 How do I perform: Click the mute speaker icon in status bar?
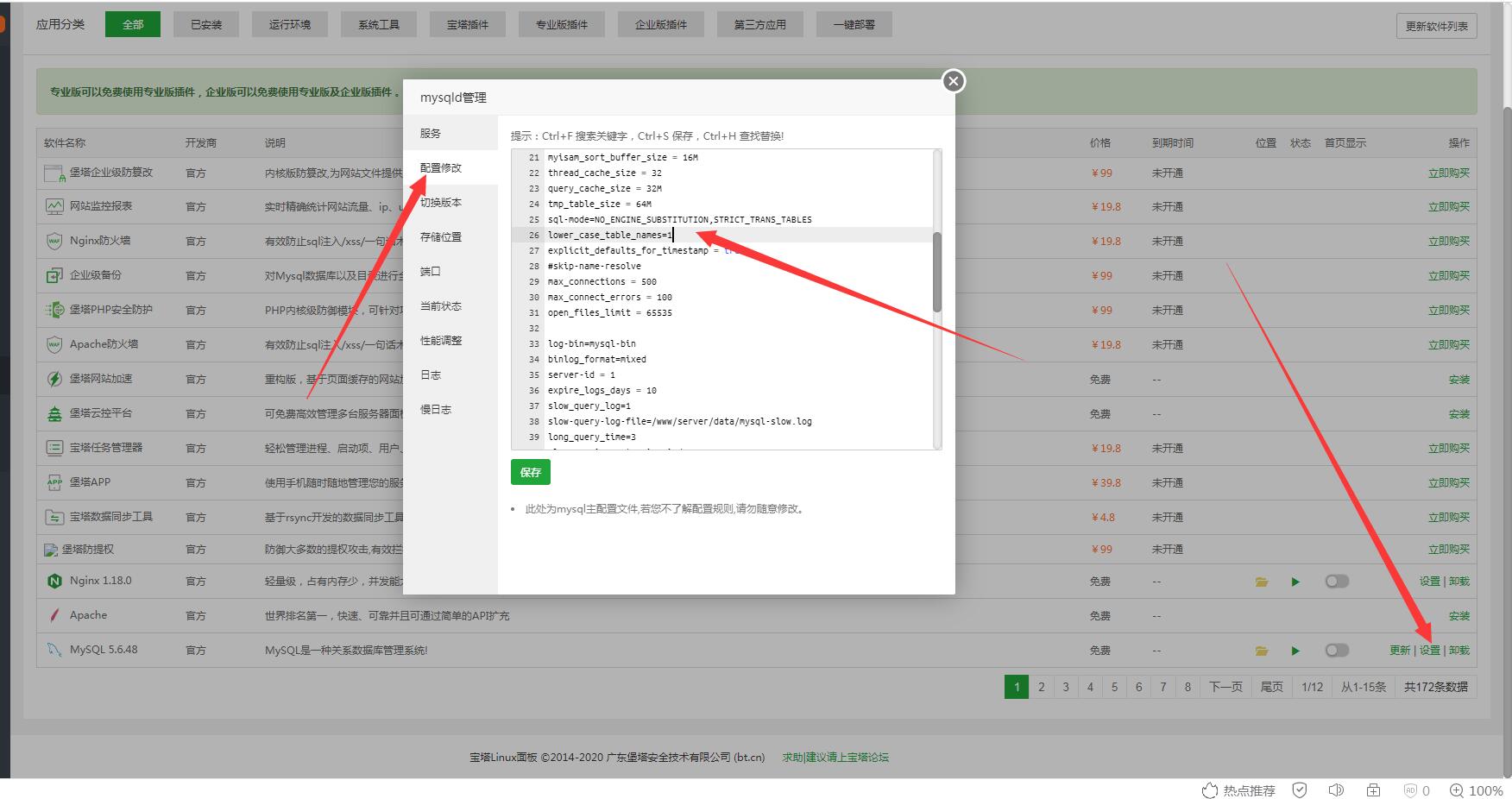[x=1336, y=790]
